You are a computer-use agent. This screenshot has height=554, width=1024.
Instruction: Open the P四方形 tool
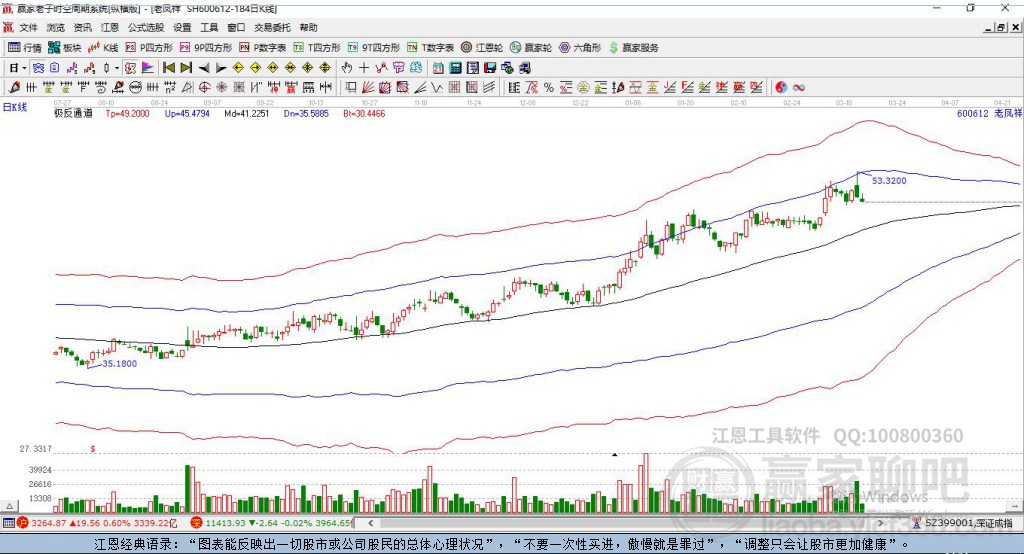click(149, 48)
